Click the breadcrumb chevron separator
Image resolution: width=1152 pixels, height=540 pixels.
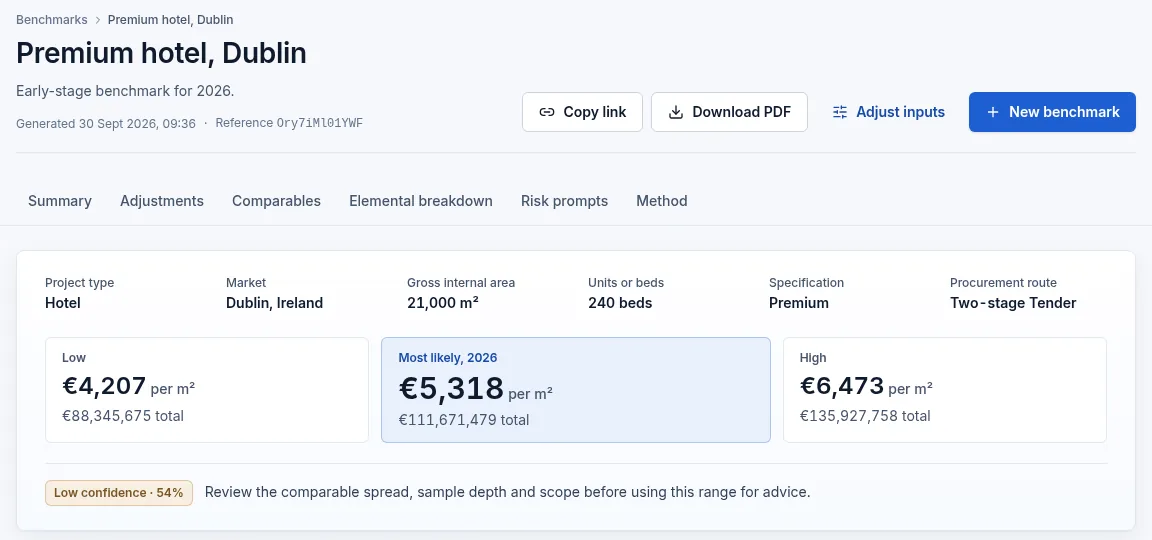coord(98,20)
